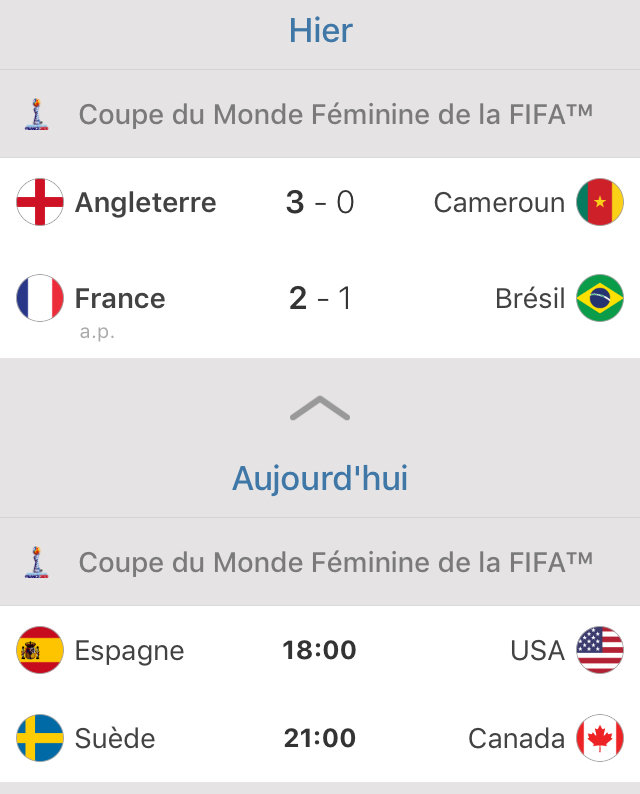Open the 2 - 1 France match score
The height and width of the screenshot is (794, 640).
pyautogui.click(x=320, y=298)
